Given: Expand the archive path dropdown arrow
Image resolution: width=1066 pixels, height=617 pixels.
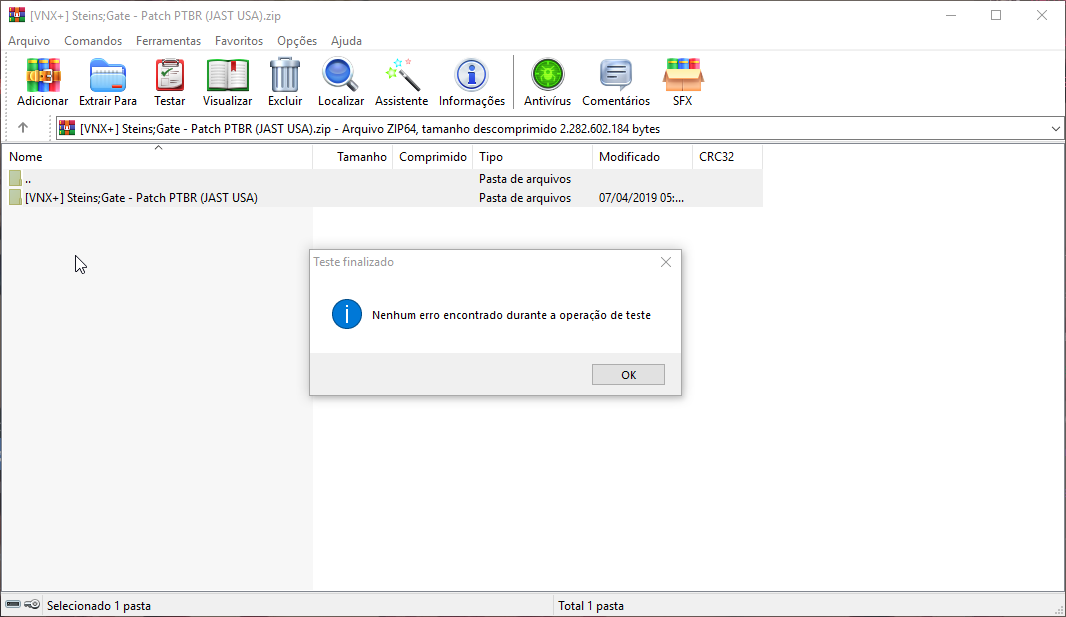Looking at the screenshot, I should click(1055, 128).
